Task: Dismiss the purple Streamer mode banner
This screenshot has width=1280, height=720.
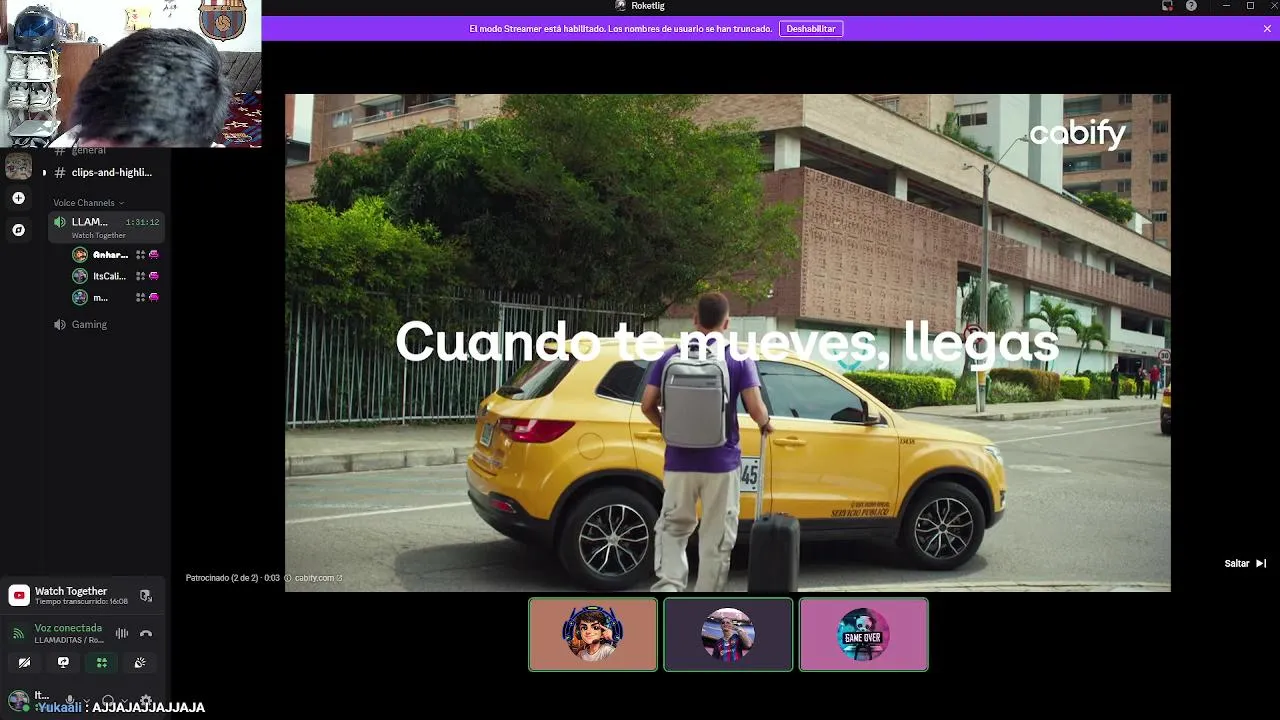Action: click(1267, 29)
